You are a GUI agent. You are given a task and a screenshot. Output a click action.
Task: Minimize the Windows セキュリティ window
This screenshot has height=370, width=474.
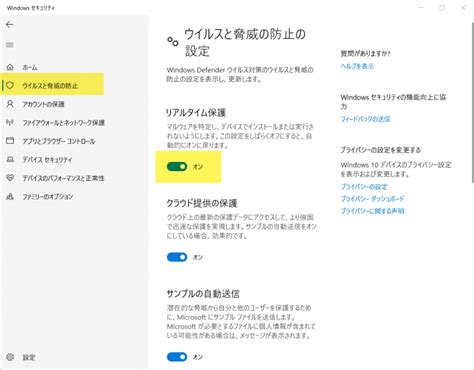(421, 7)
